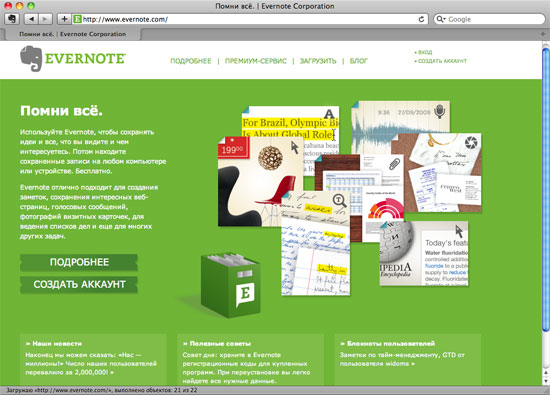Open the ПРЕМИУМ-СЕРВИС navigation item
This screenshot has height=395, width=550.
[x=256, y=61]
